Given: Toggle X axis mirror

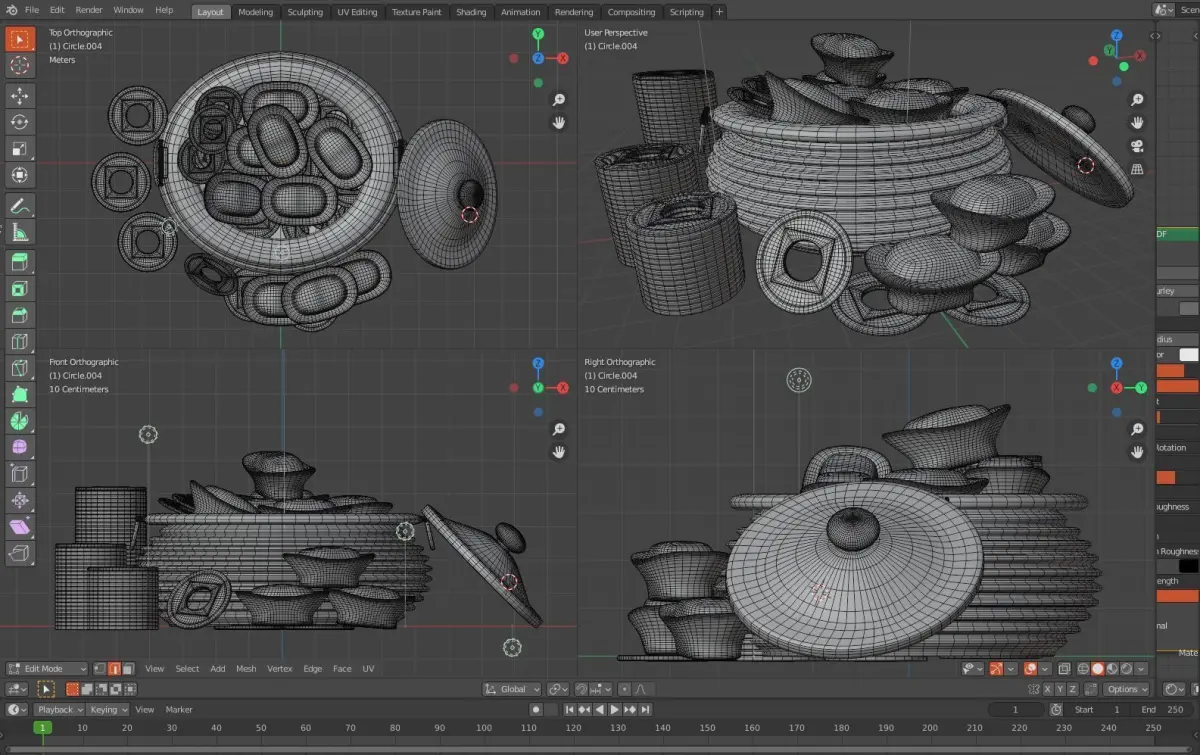Looking at the screenshot, I should pyautogui.click(x=1047, y=689).
